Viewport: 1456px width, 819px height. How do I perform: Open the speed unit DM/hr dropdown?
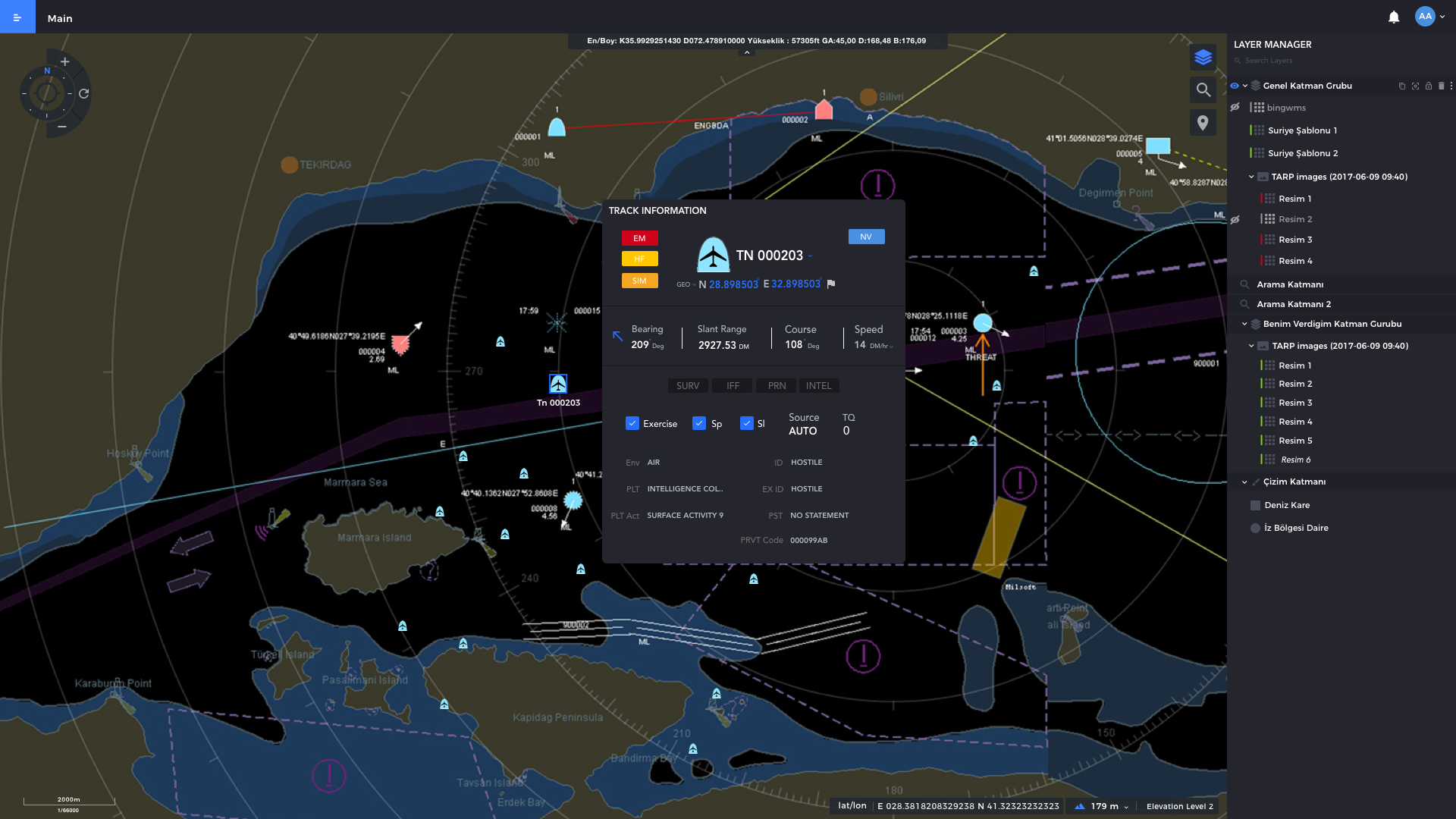coord(882,347)
